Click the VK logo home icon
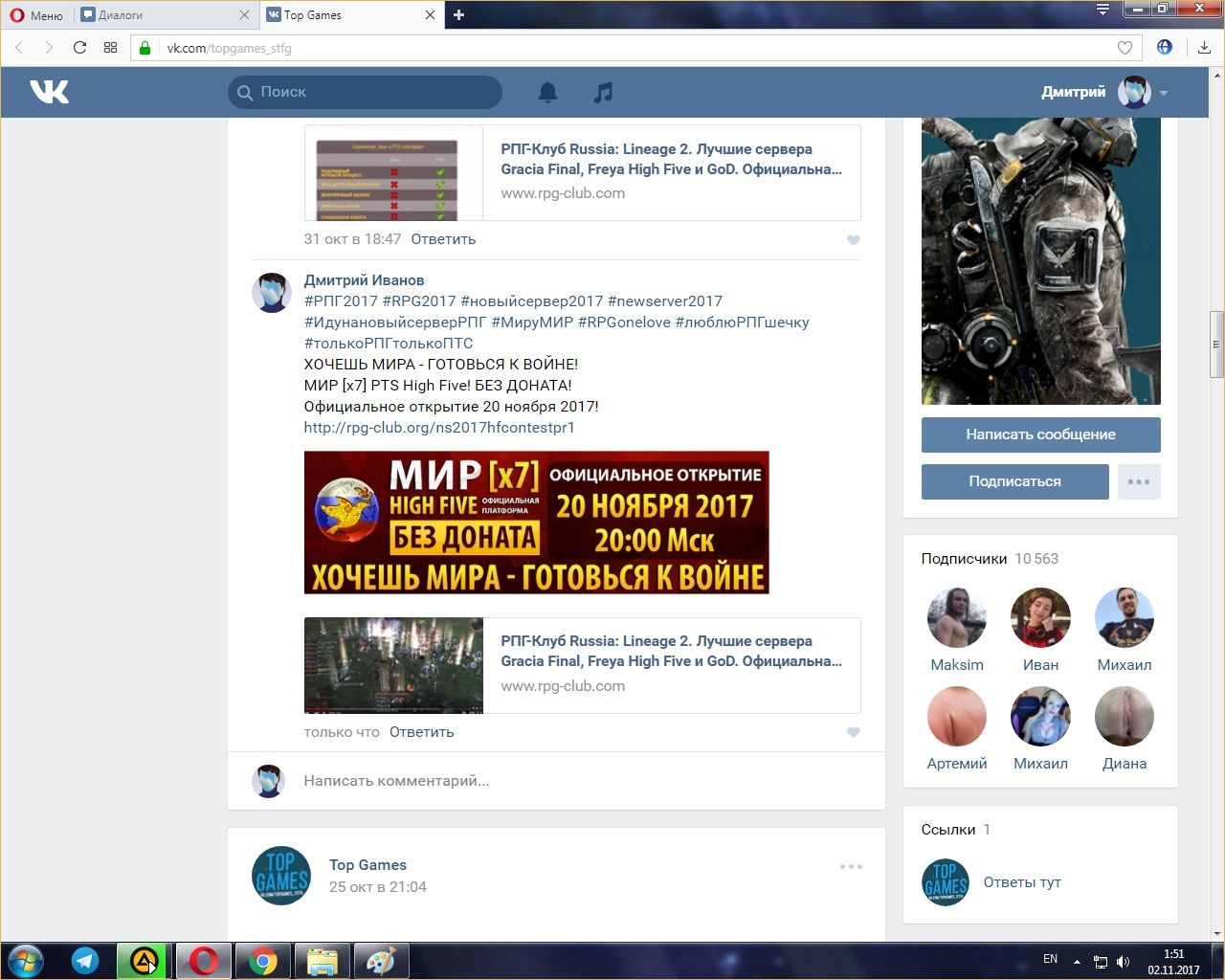 49,92
